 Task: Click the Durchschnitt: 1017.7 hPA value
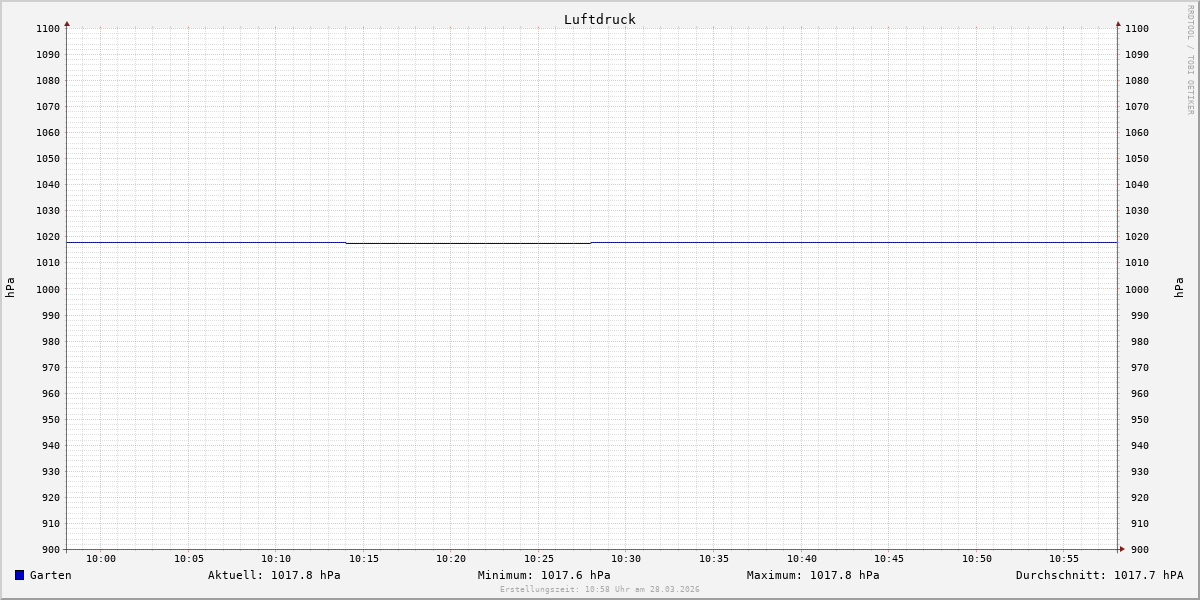[x=1099, y=575]
